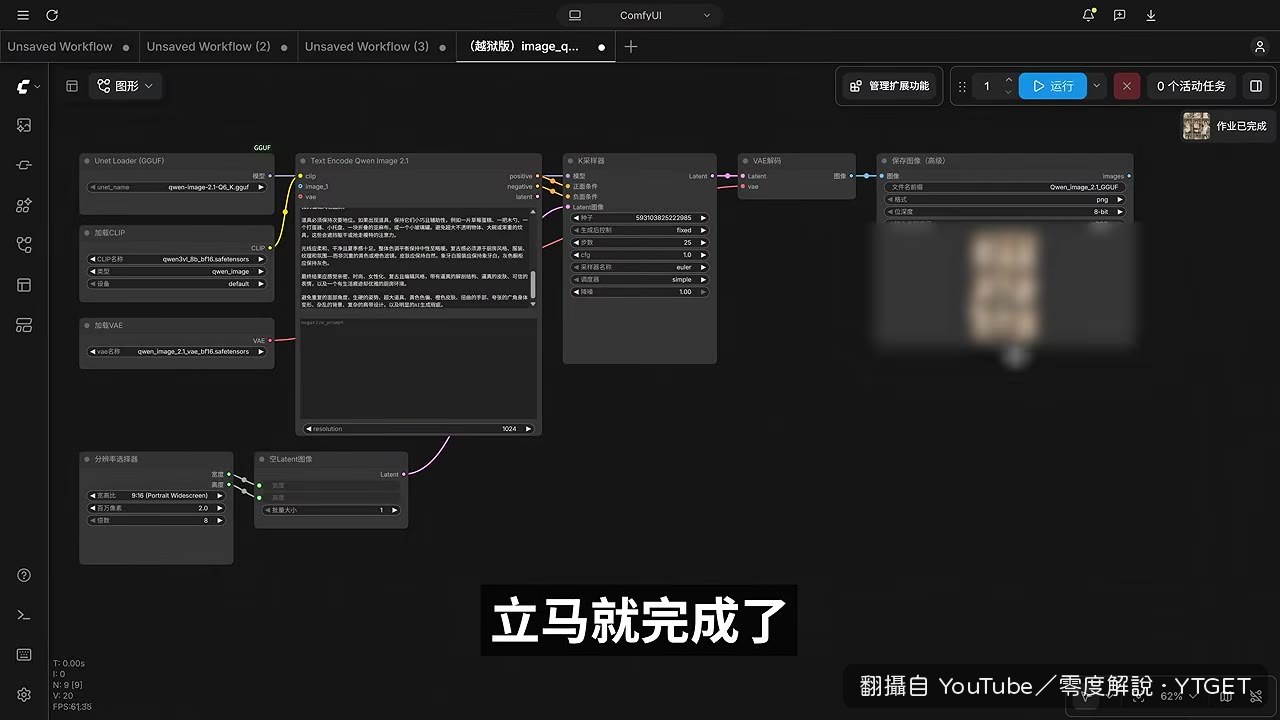The height and width of the screenshot is (720, 1280).
Task: Click the negative_prompt text area
Action: [x=419, y=368]
